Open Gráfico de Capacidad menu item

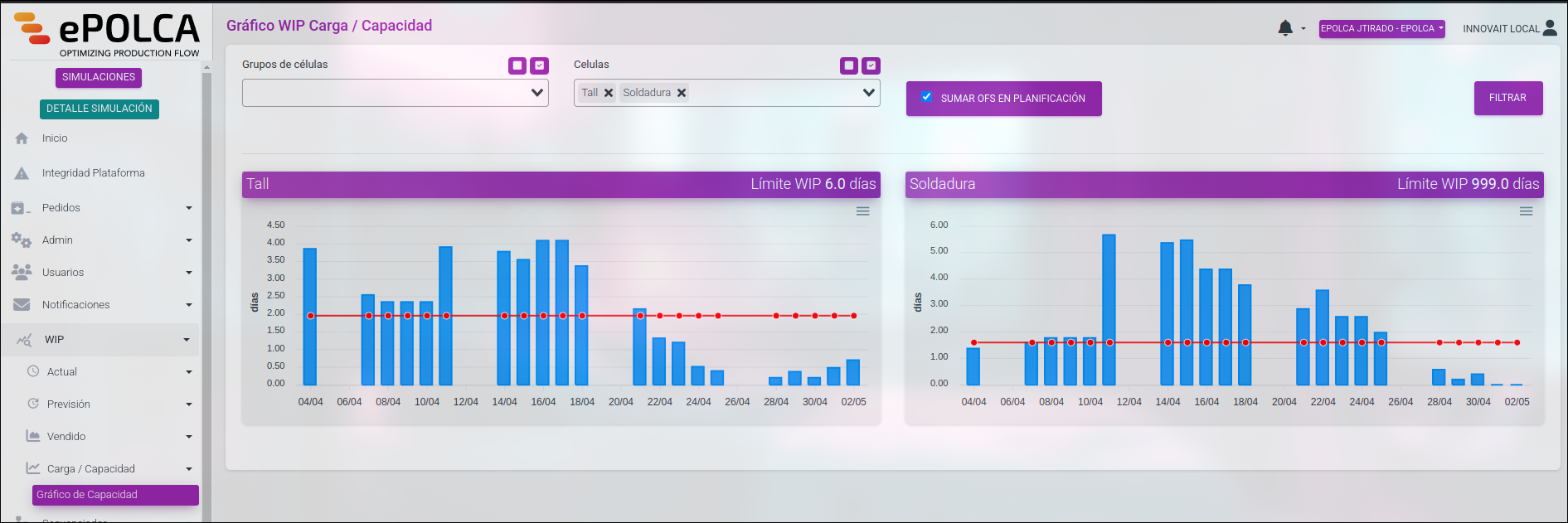pos(115,495)
